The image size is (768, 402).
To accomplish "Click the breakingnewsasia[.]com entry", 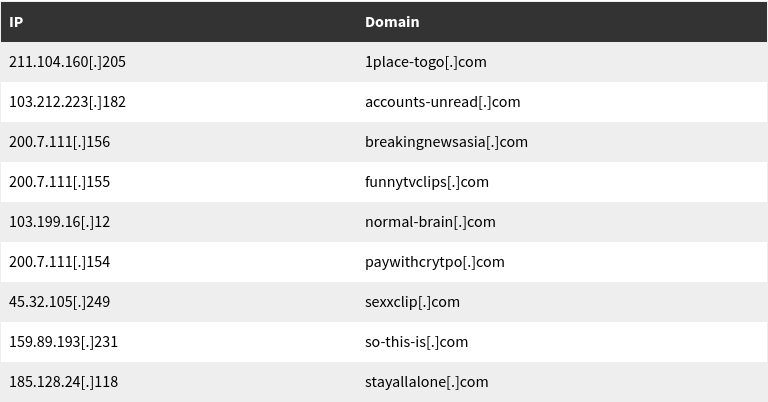I will 446,142.
